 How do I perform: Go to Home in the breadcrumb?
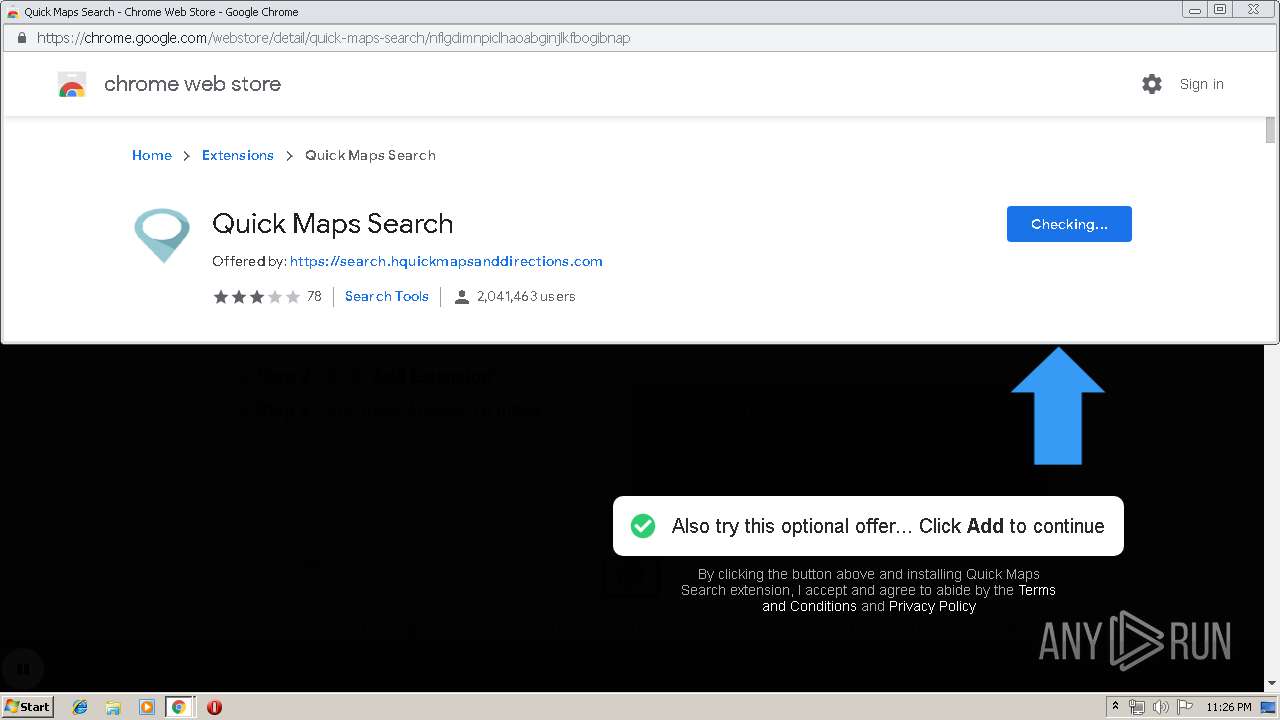pyautogui.click(x=152, y=155)
